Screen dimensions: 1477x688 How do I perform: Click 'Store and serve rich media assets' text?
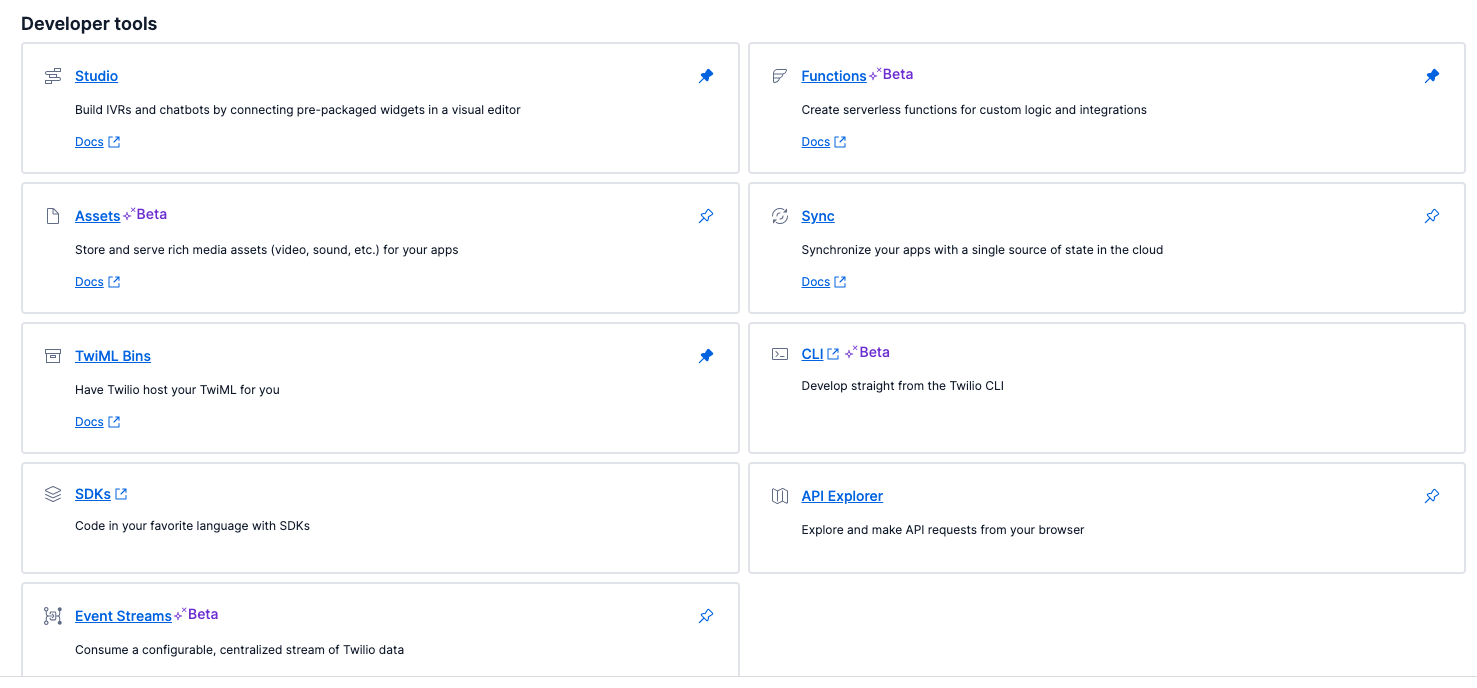[x=267, y=250]
